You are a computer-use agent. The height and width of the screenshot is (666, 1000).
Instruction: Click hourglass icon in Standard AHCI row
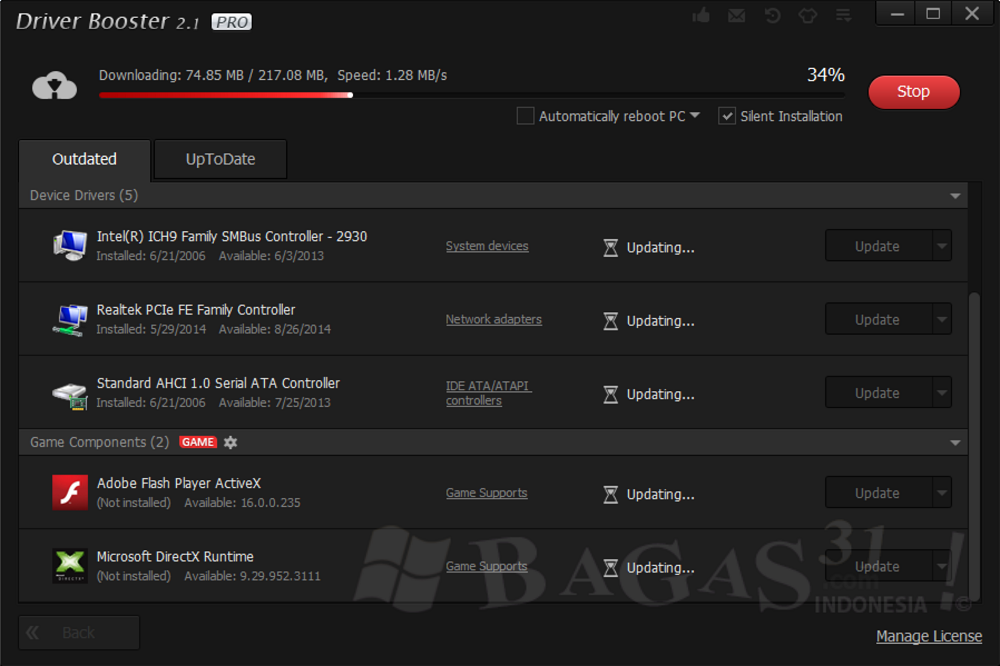(610, 394)
